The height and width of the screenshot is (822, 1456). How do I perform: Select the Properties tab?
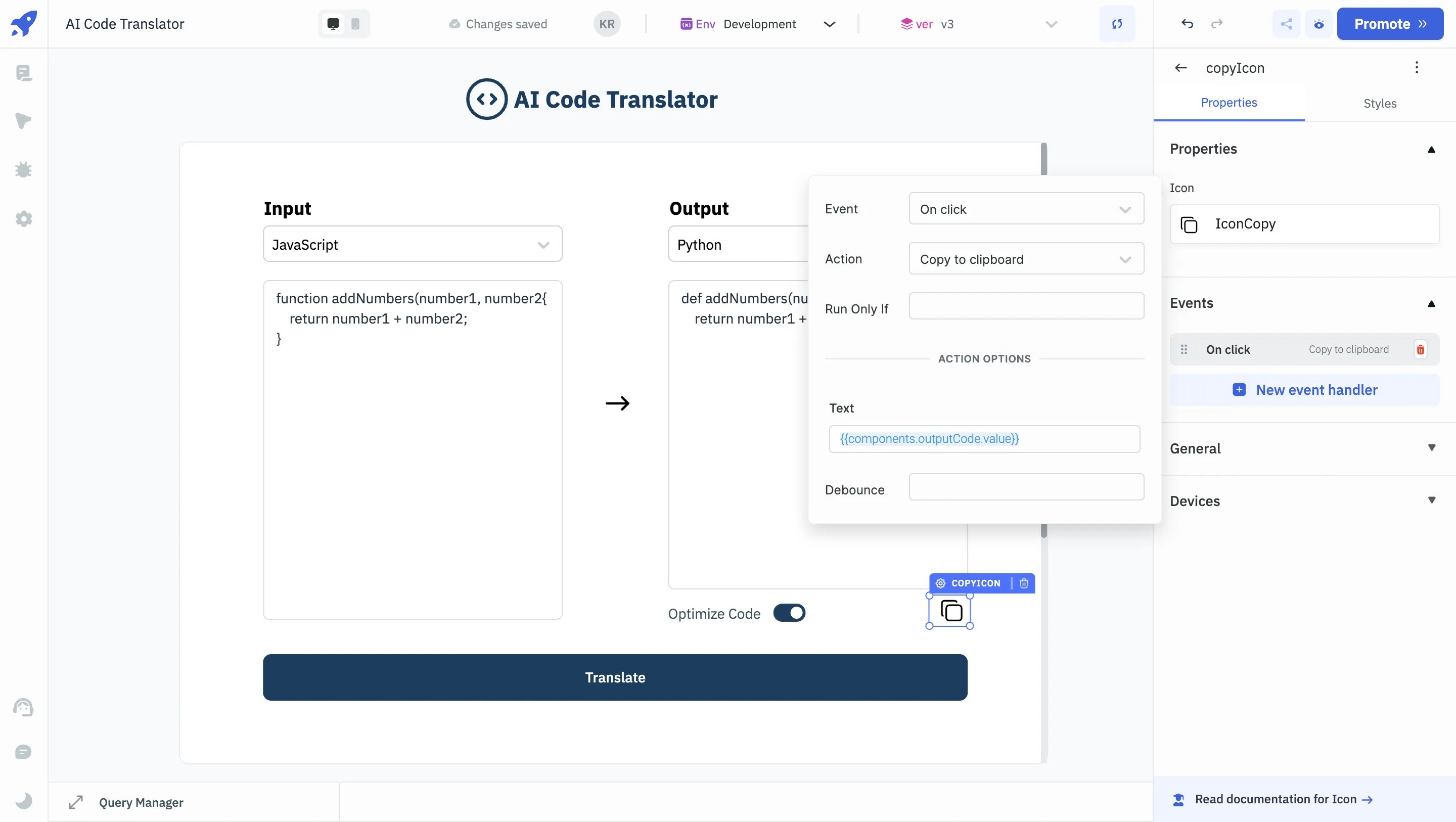click(1229, 103)
